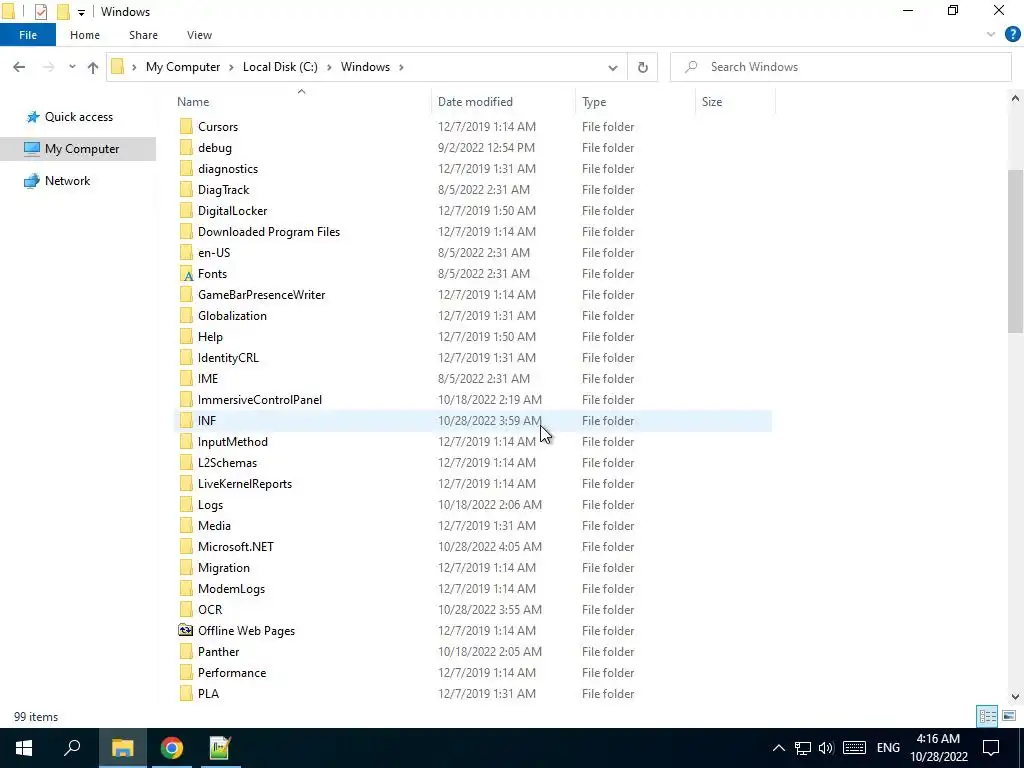Select the IdentityCRL folder name
The width and height of the screenshot is (1024, 768).
228,358
